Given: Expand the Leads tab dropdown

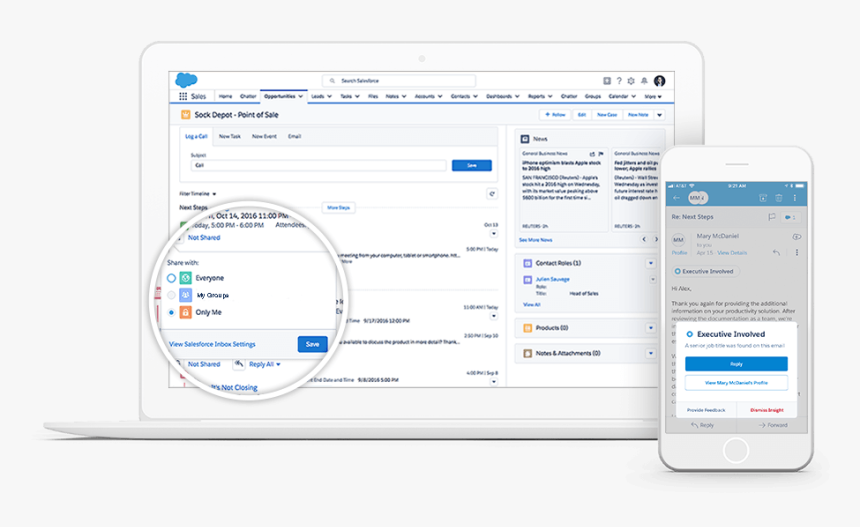Looking at the screenshot, I should pyautogui.click(x=330, y=97).
